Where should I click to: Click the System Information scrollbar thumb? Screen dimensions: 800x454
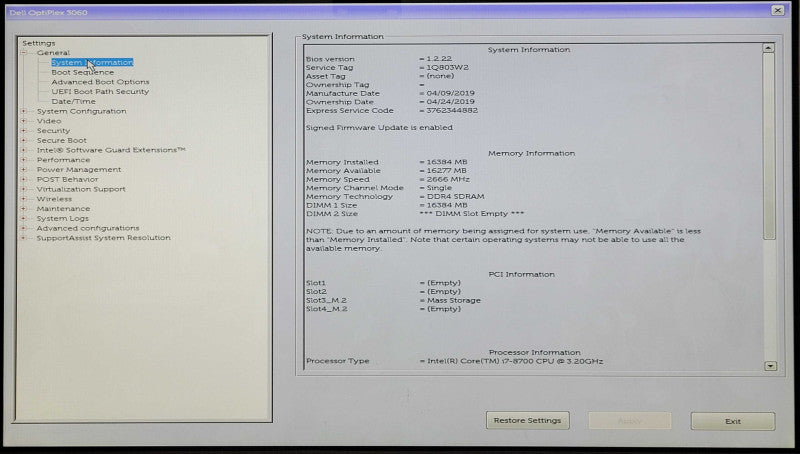(x=769, y=146)
